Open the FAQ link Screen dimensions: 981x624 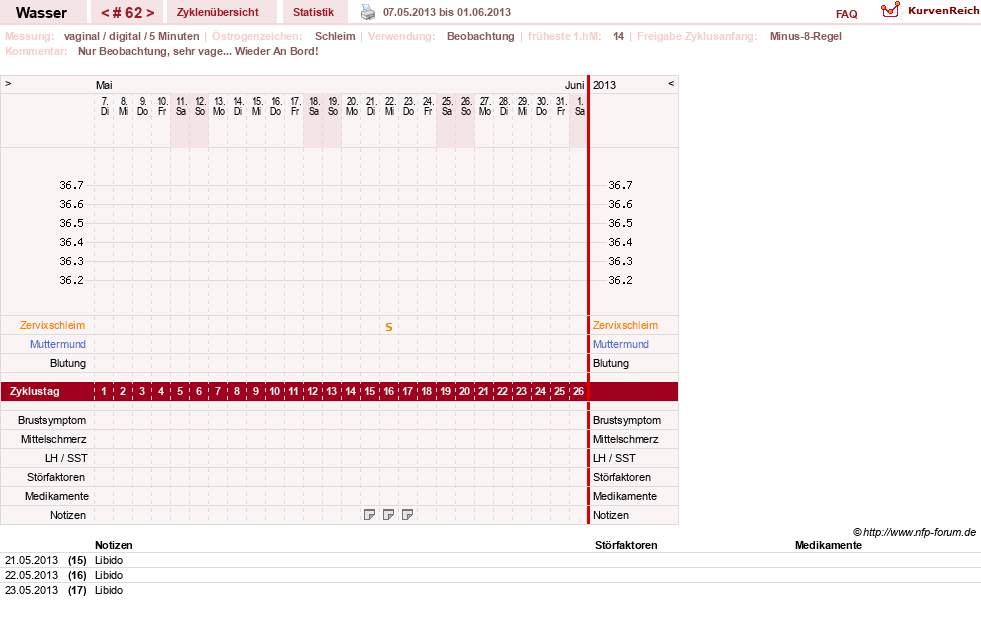[846, 14]
